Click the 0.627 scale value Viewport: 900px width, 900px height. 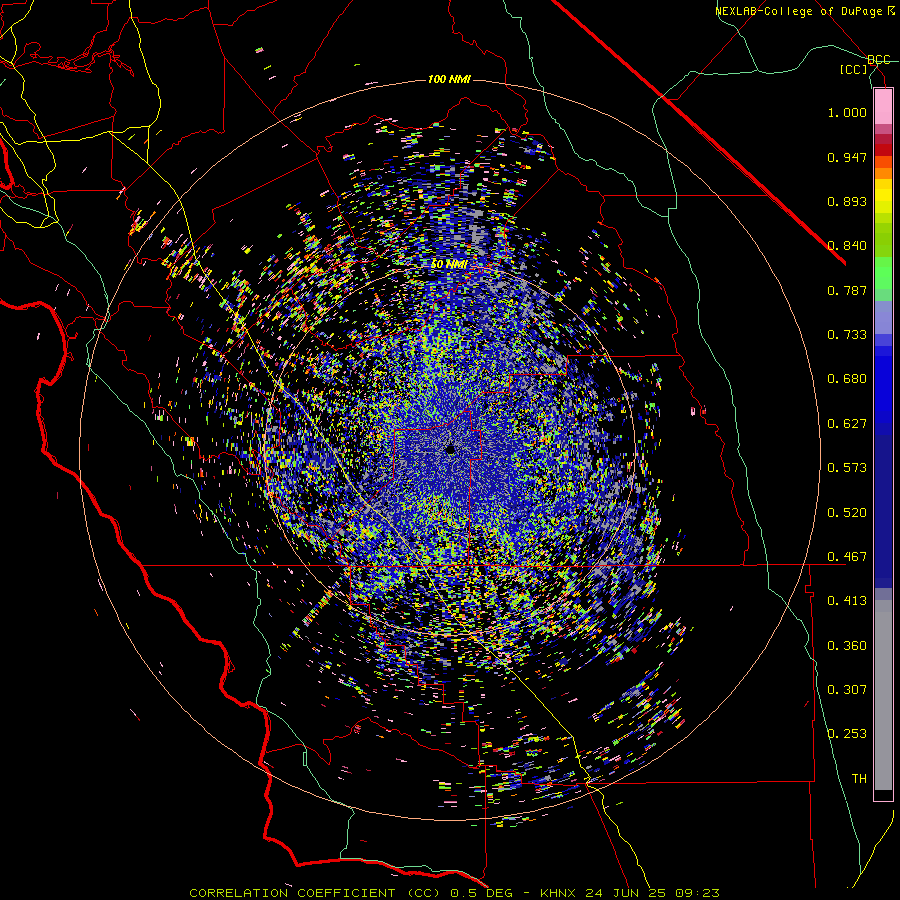tap(847, 424)
